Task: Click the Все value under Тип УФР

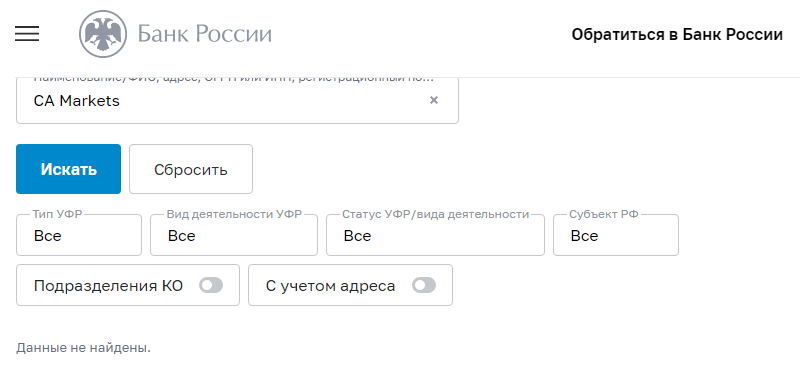Action: (x=47, y=236)
